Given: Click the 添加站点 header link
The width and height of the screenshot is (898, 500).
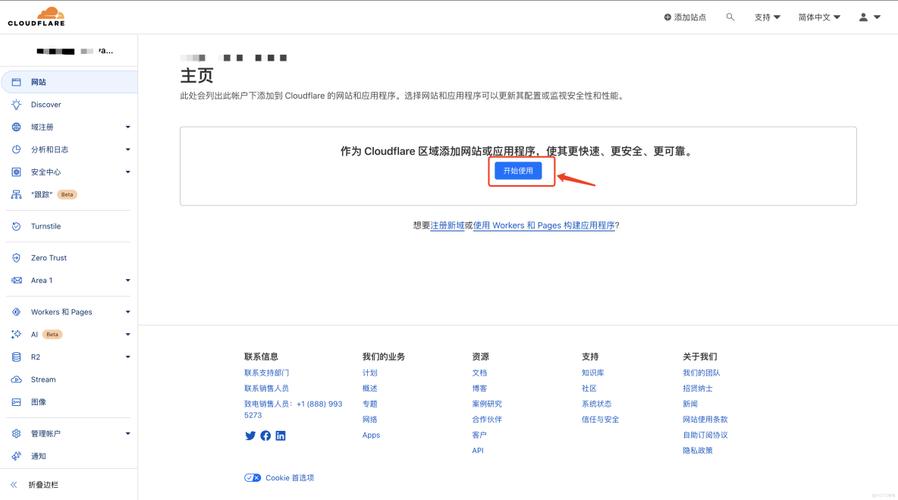Looking at the screenshot, I should click(x=685, y=17).
